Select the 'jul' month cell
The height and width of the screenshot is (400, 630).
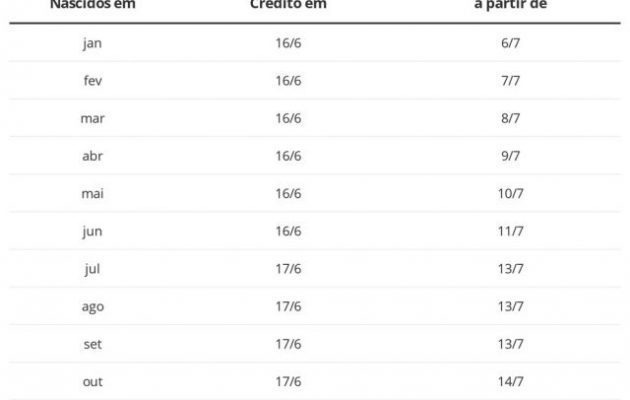tap(92, 269)
